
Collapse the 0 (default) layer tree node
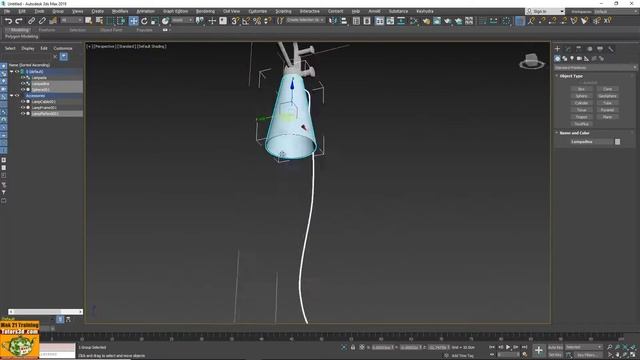pos(11,71)
